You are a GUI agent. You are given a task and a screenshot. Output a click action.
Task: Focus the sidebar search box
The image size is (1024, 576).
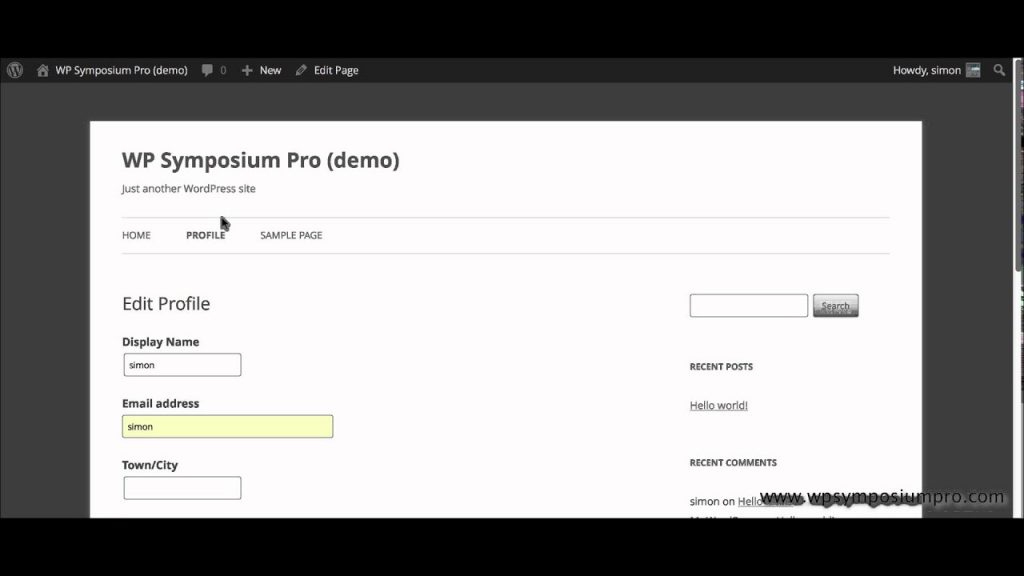[x=748, y=306]
